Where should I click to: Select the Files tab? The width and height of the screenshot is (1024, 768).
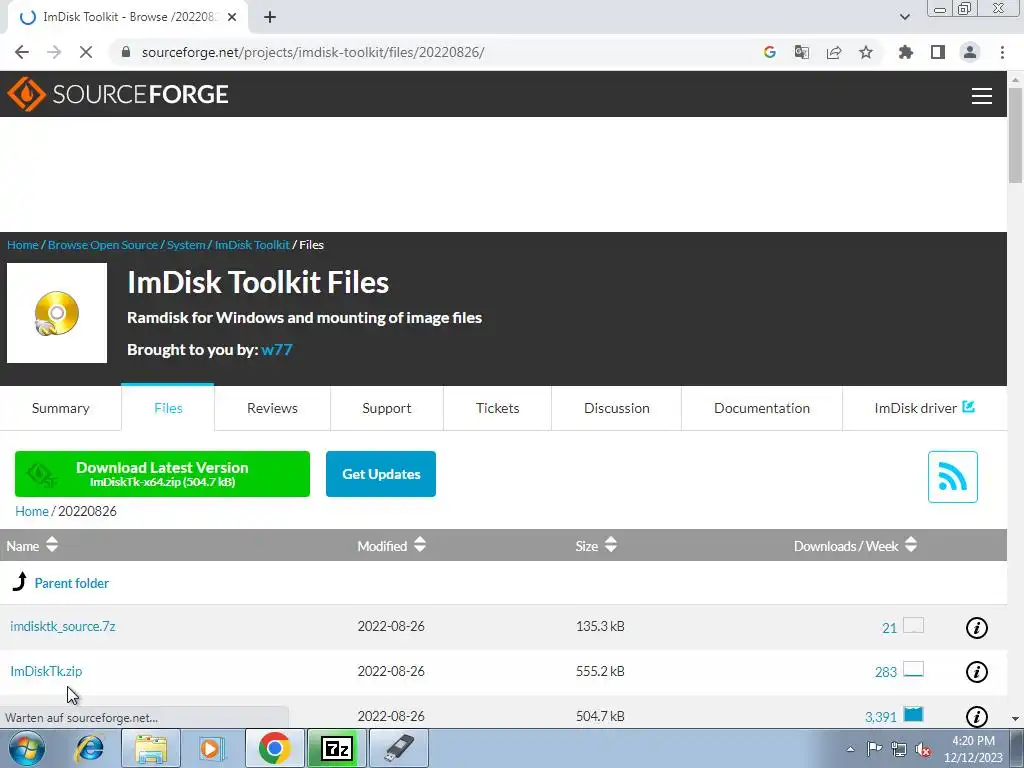coord(168,408)
